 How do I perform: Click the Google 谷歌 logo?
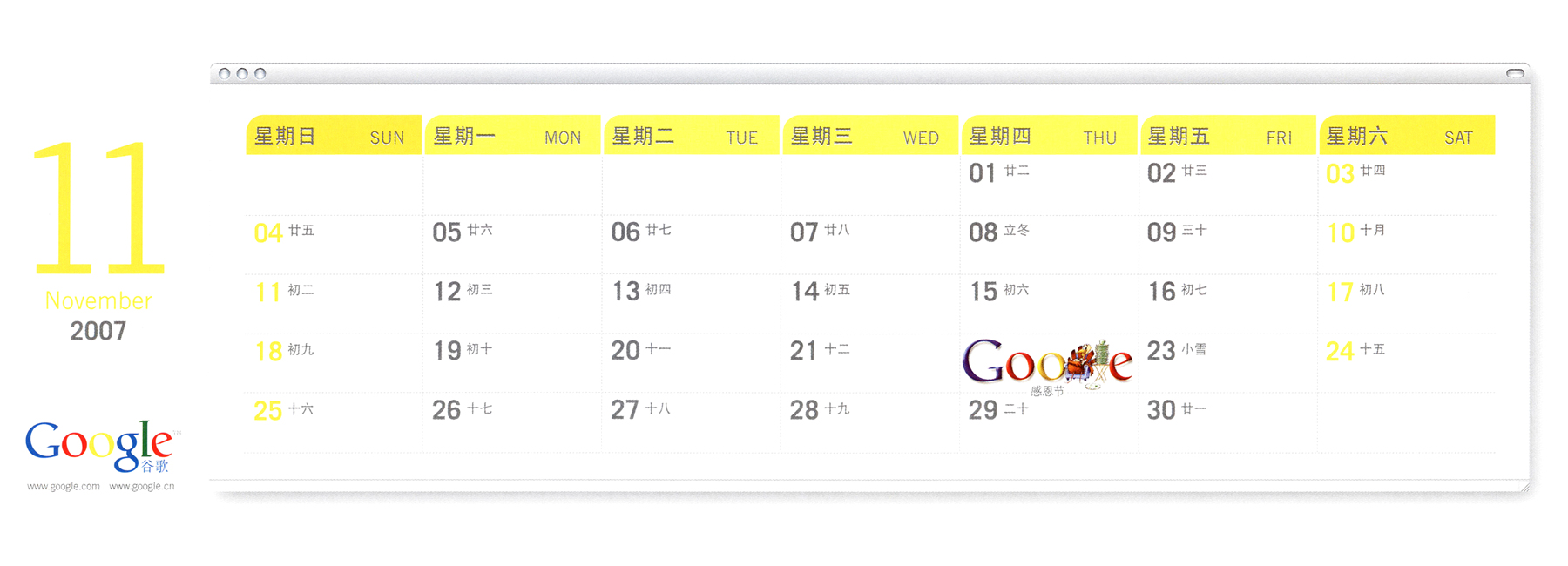click(x=101, y=446)
